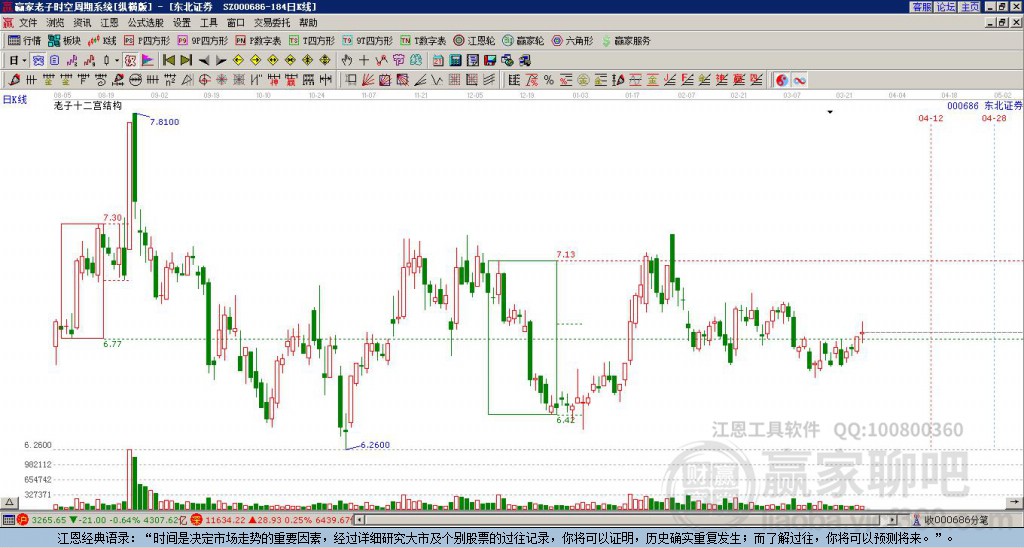Image resolution: width=1024 pixels, height=548 pixels.
Task: Open 赢家服务 with the dollar icon
Action: pyautogui.click(x=626, y=40)
